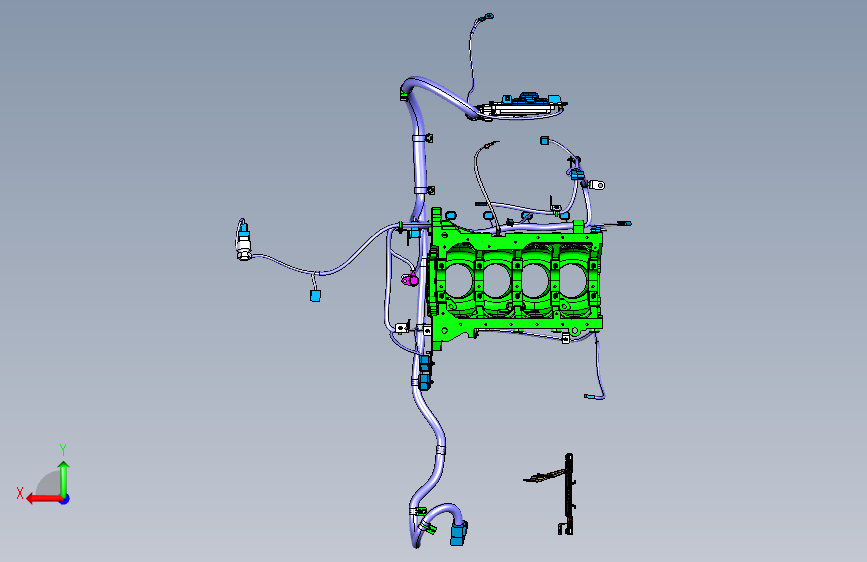This screenshot has width=867, height=562.
Task: Select the white ring lug terminal right of block
Action: click(x=597, y=185)
